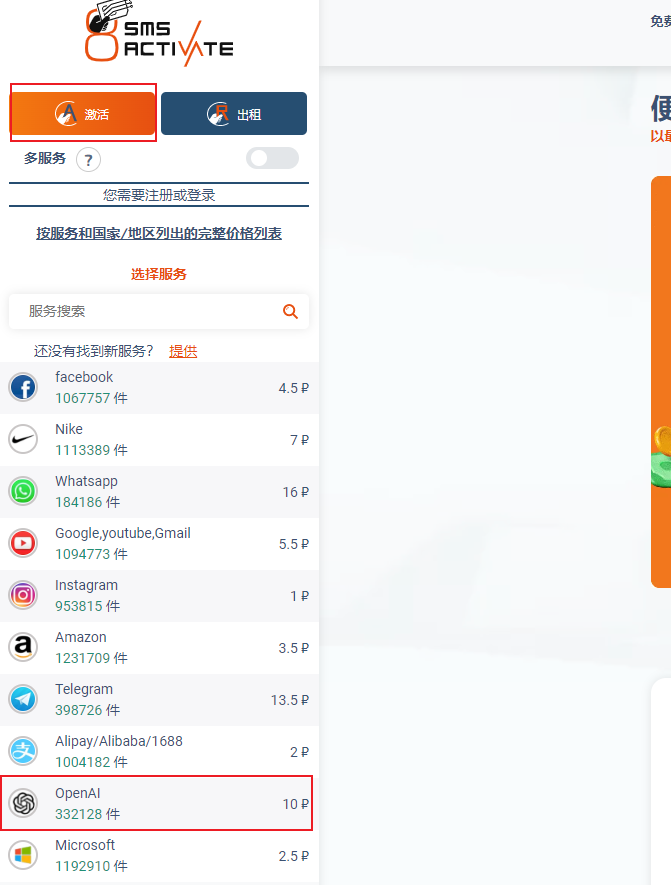Select Alipay/Alibaba/1688 service name
This screenshot has width=671, height=885.
119,741
